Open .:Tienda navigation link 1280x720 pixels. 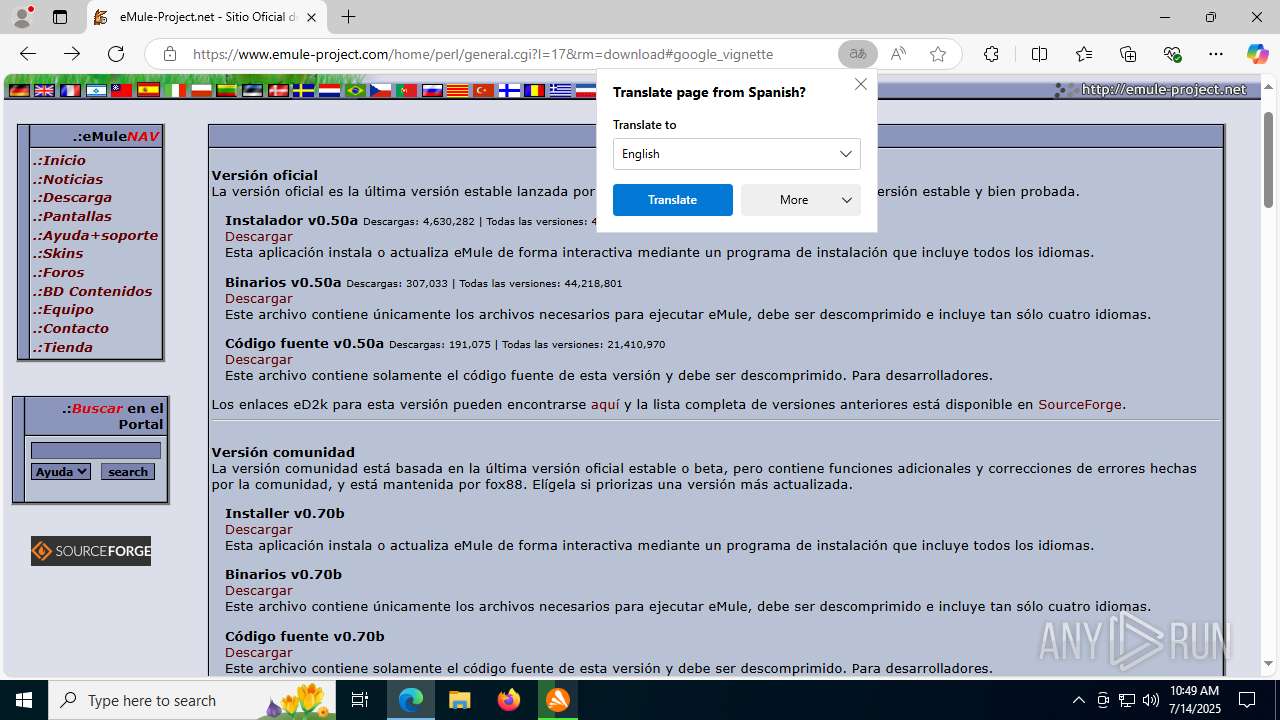(x=63, y=347)
